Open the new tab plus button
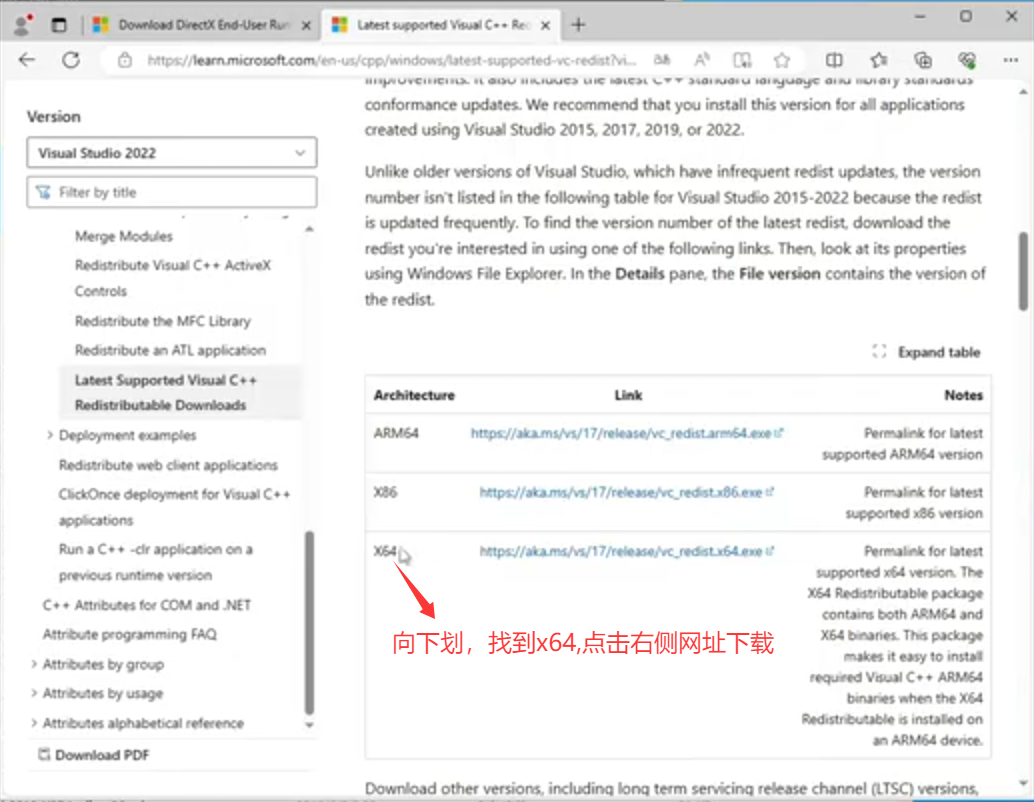Screen dimensions: 1034x802 pyautogui.click(x=578, y=25)
